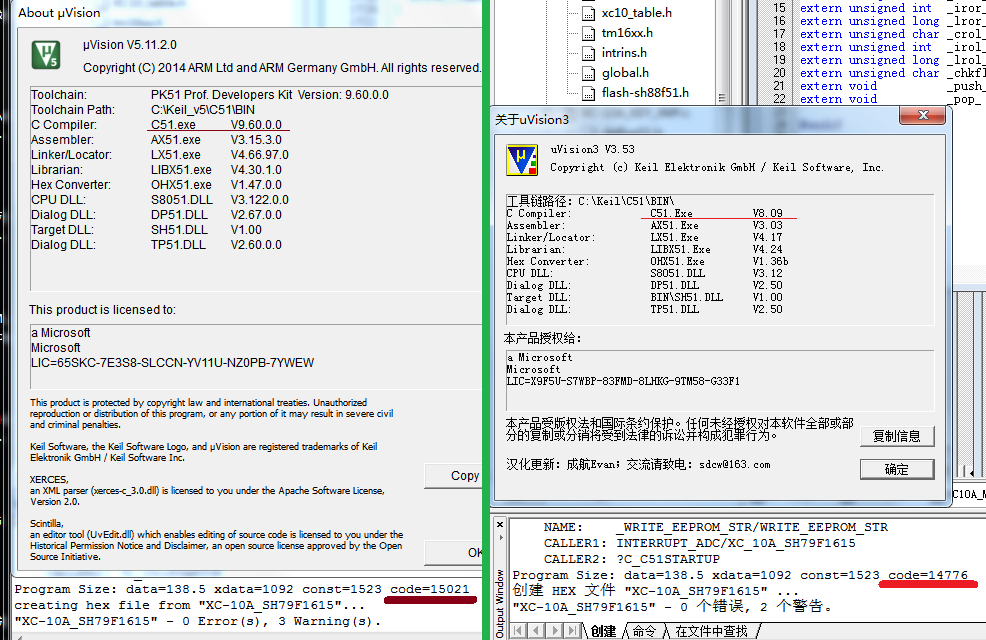Click the OHX51.Exe V1.36b row
The height and width of the screenshot is (640, 986).
647,262
